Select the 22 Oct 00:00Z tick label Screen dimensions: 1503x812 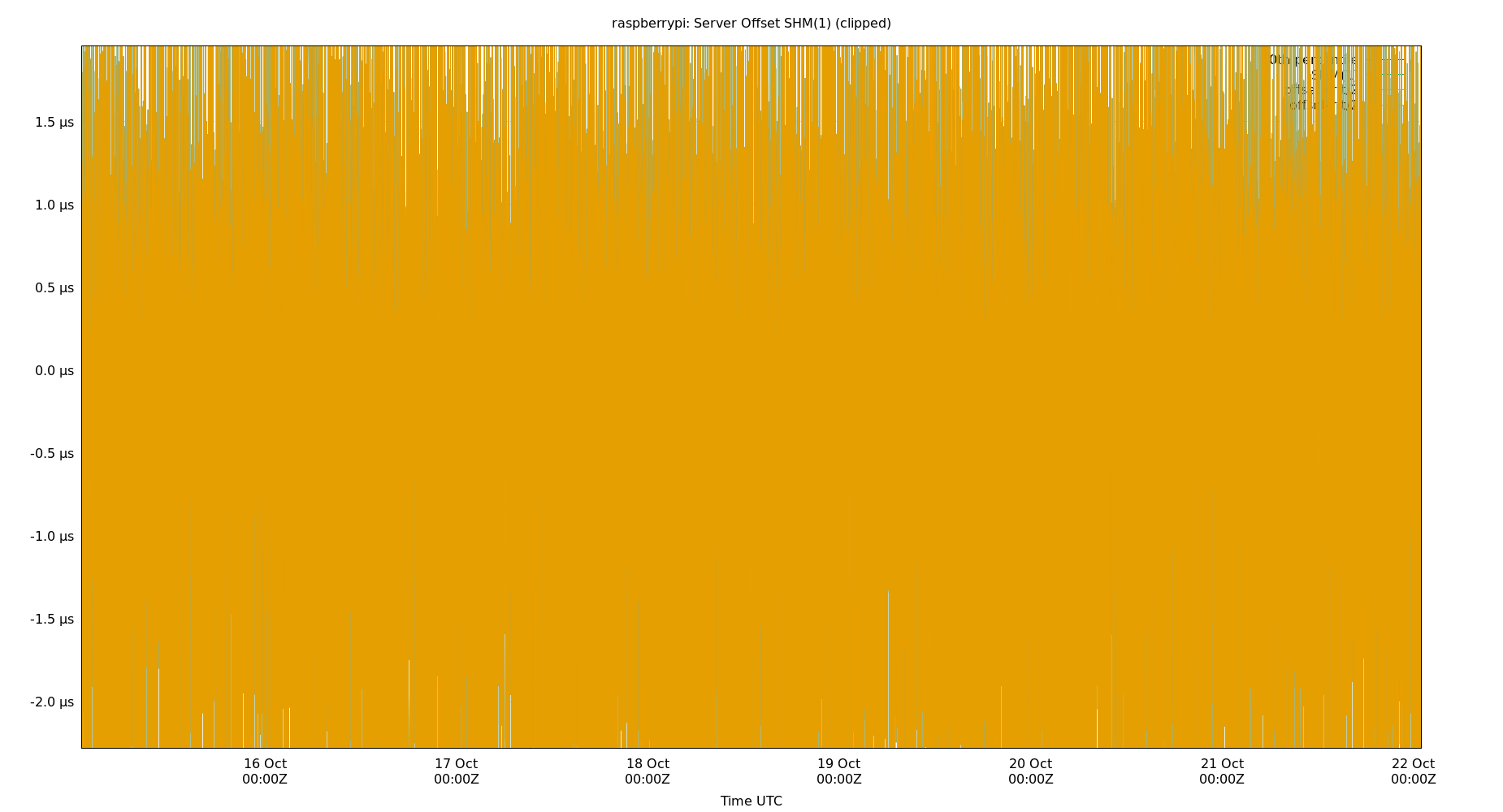click(1413, 771)
